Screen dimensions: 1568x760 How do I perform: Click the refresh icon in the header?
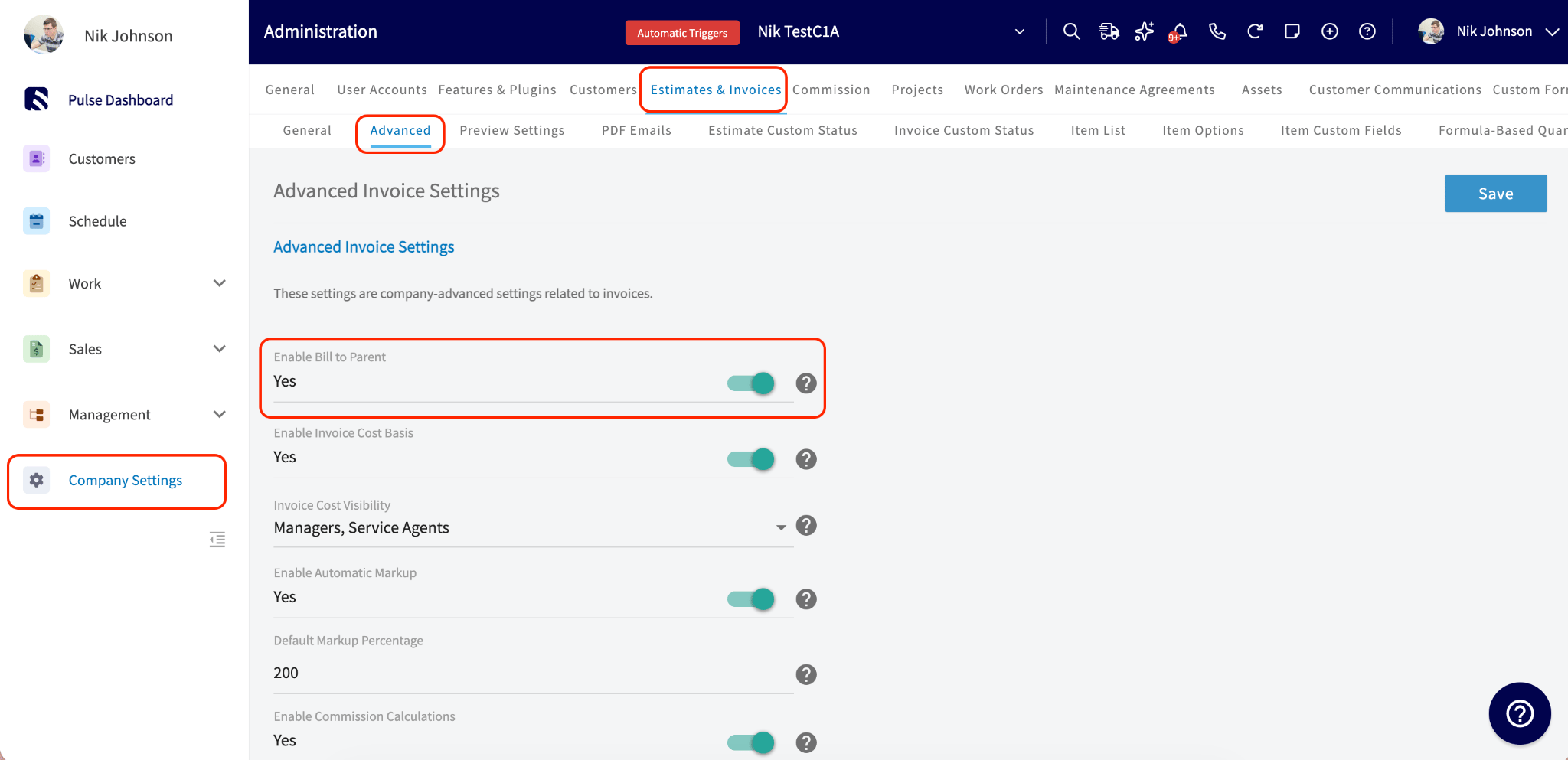(x=1255, y=31)
